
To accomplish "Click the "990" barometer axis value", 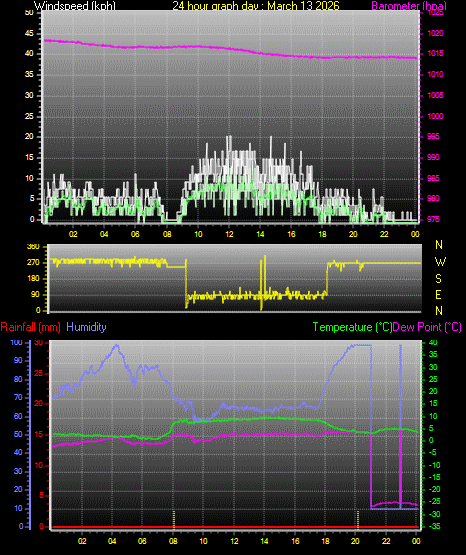I will 433,157.
